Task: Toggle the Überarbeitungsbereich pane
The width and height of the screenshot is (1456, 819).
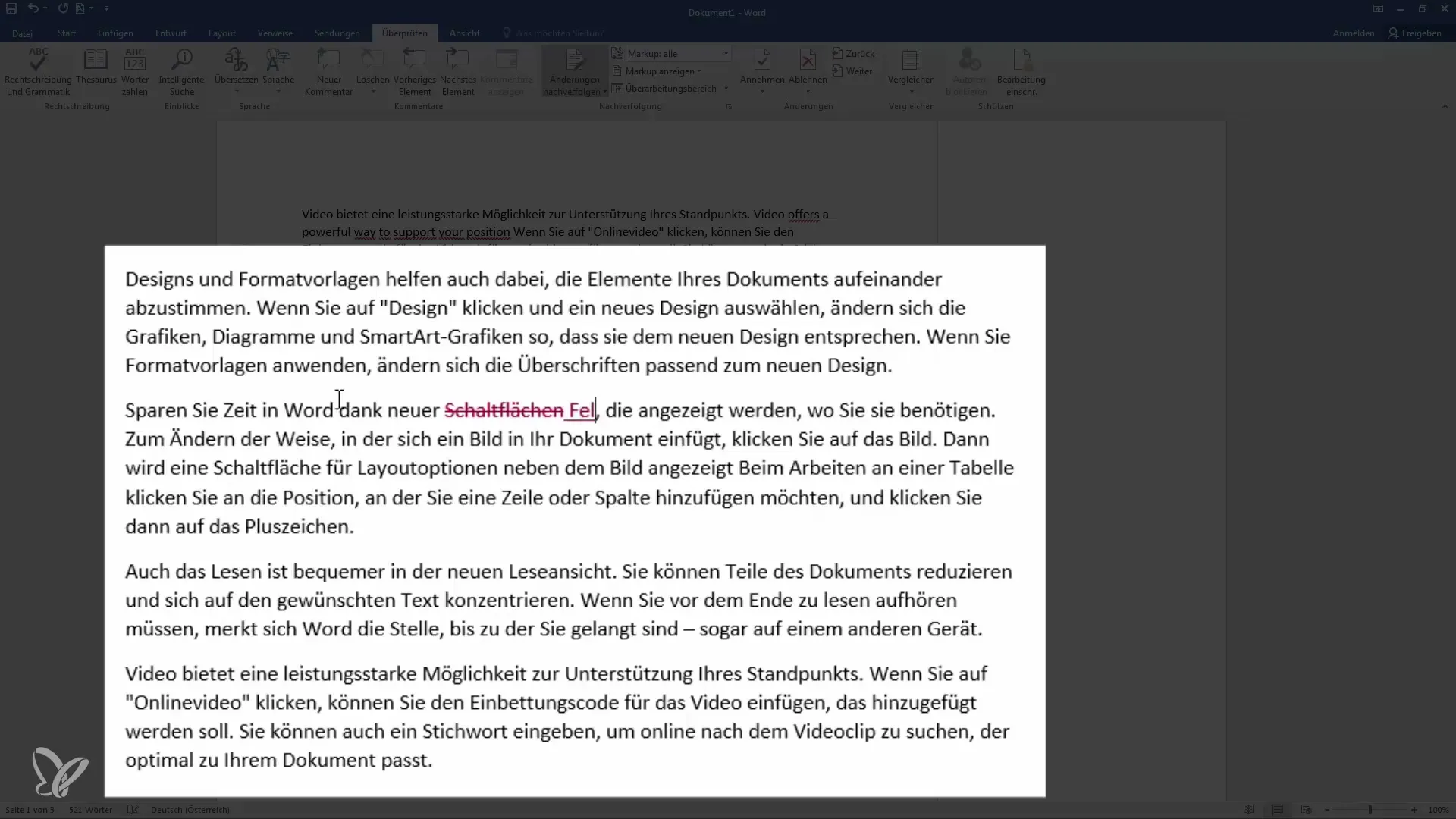Action: coord(664,89)
